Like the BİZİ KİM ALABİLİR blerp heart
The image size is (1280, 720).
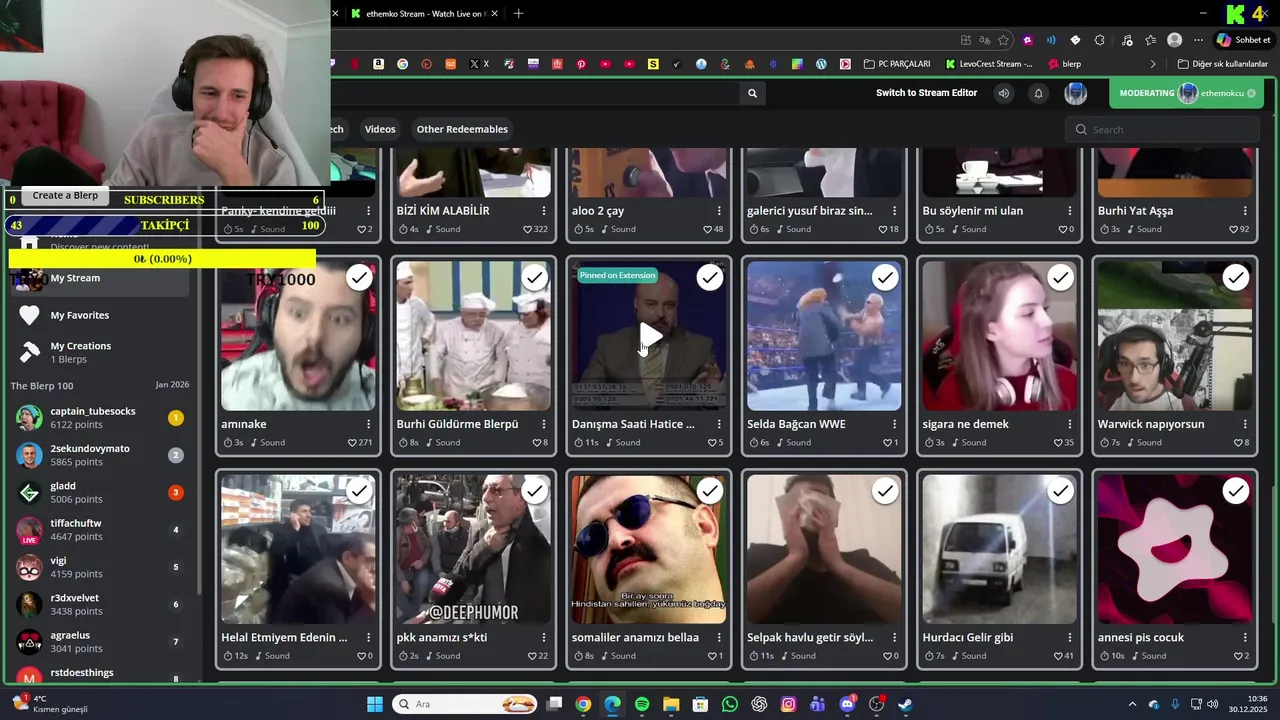point(528,229)
